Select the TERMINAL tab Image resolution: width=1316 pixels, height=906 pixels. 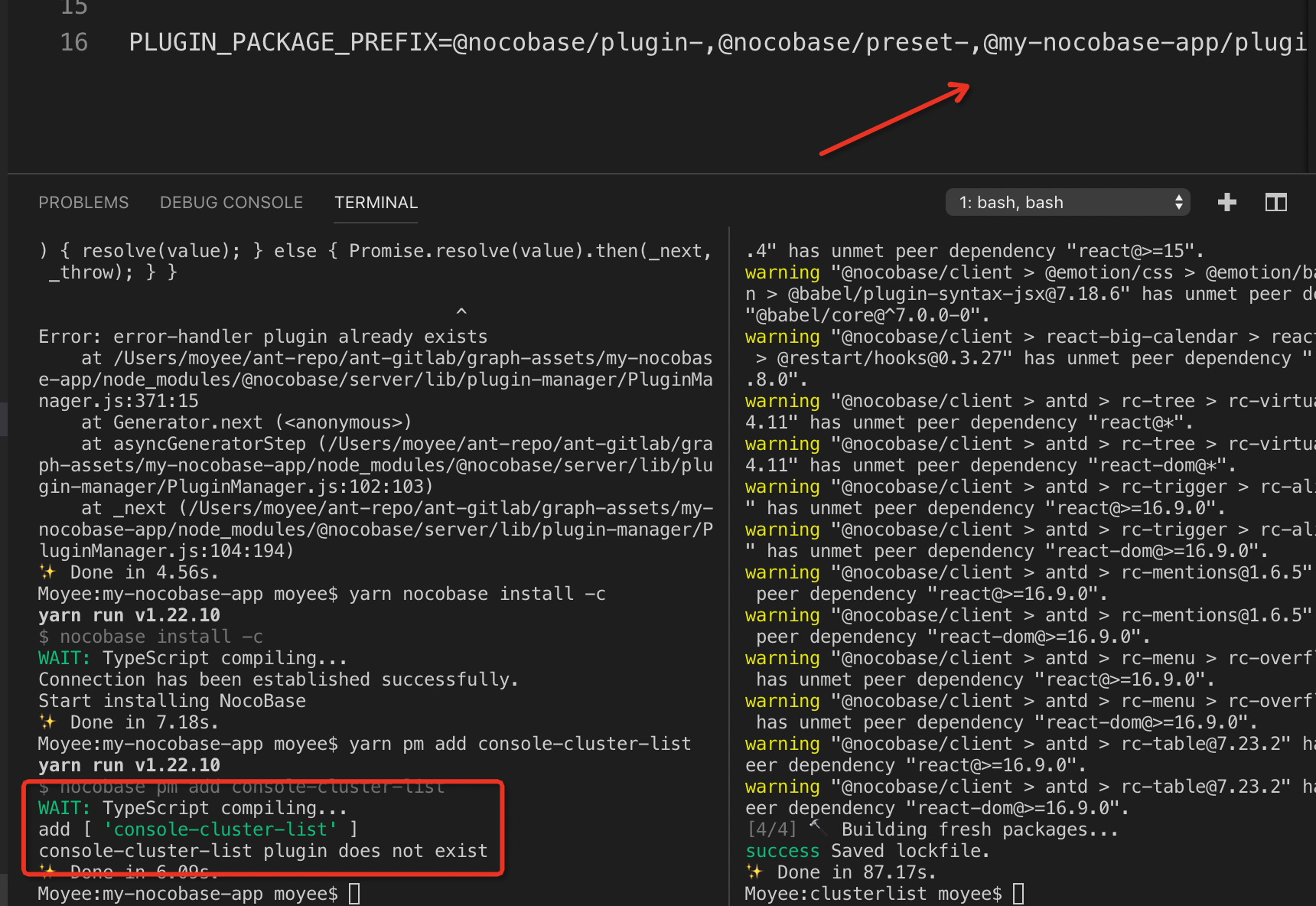pyautogui.click(x=376, y=202)
